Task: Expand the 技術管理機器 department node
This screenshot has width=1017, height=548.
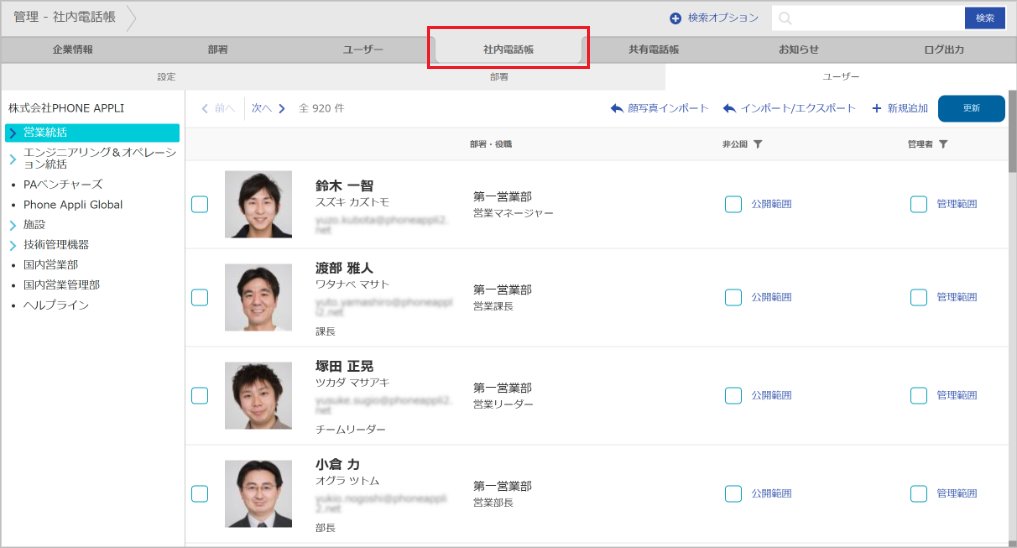Action: (13, 245)
